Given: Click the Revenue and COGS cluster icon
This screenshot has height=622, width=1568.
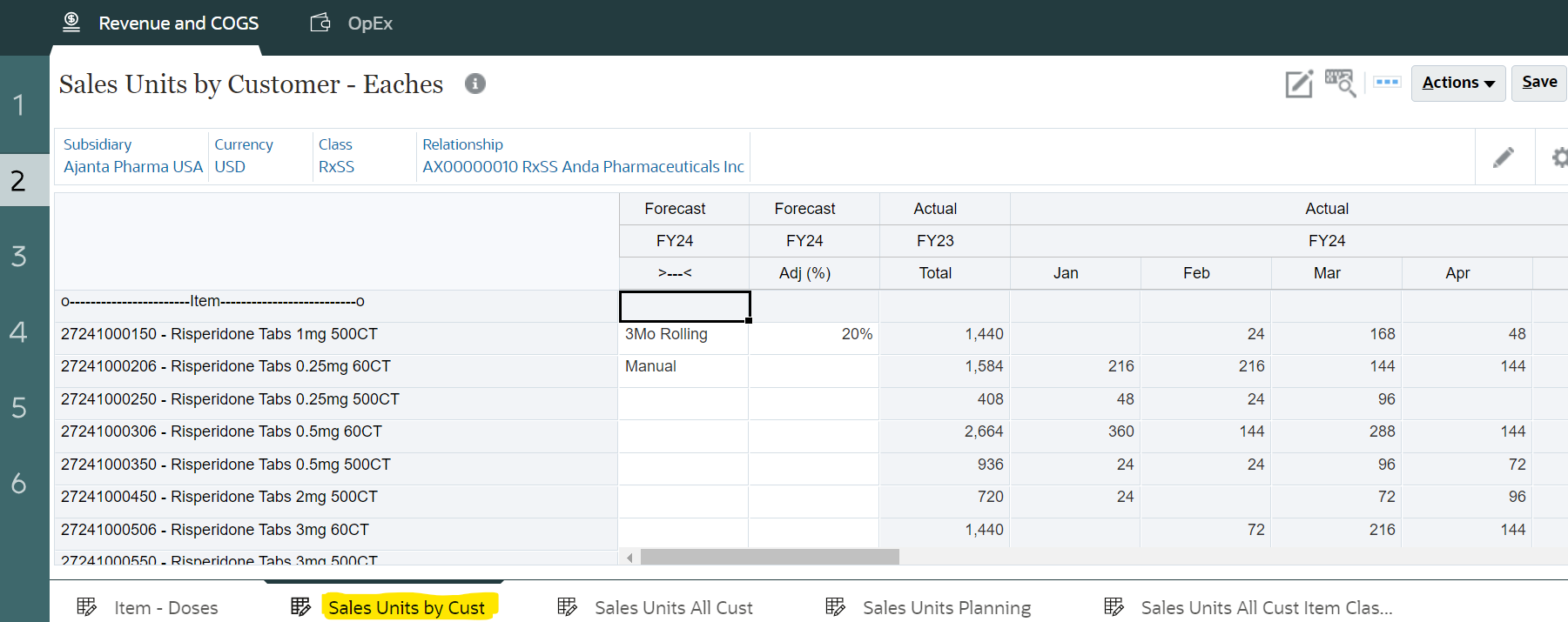Looking at the screenshot, I should (71, 23).
